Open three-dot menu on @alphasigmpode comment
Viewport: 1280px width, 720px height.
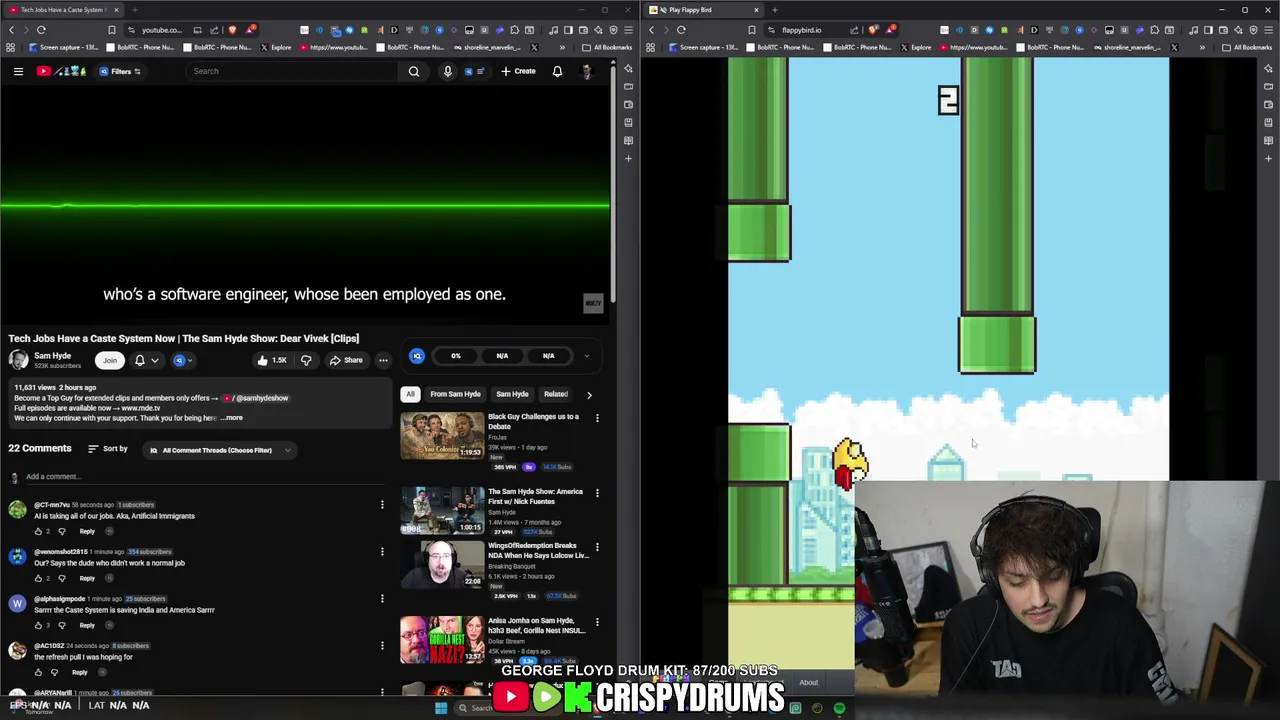click(x=382, y=598)
